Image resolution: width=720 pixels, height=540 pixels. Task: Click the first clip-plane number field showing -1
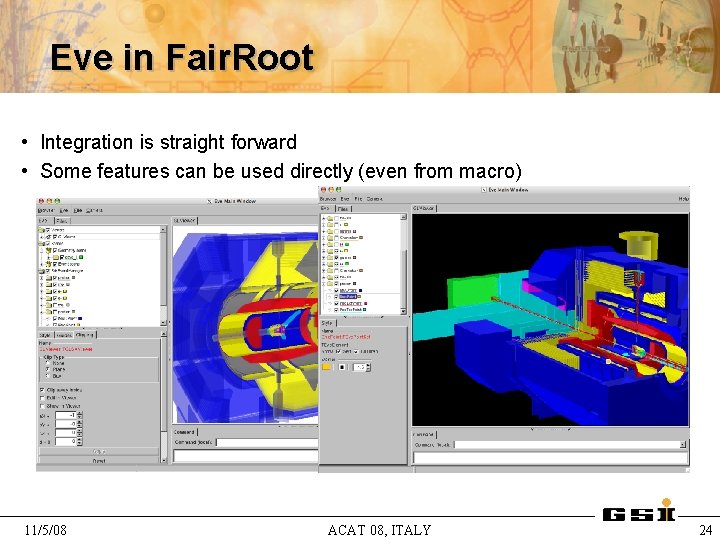(x=66, y=415)
